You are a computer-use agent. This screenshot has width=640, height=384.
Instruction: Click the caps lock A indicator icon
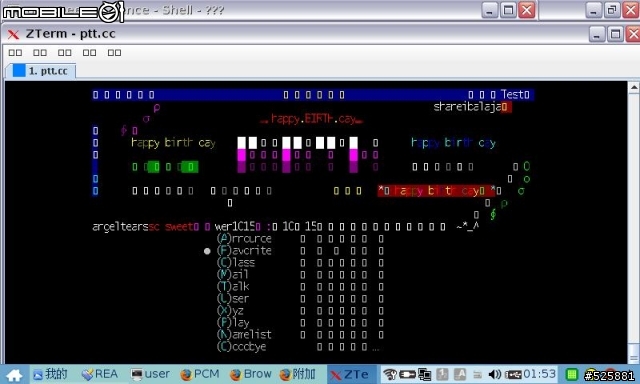(460, 374)
